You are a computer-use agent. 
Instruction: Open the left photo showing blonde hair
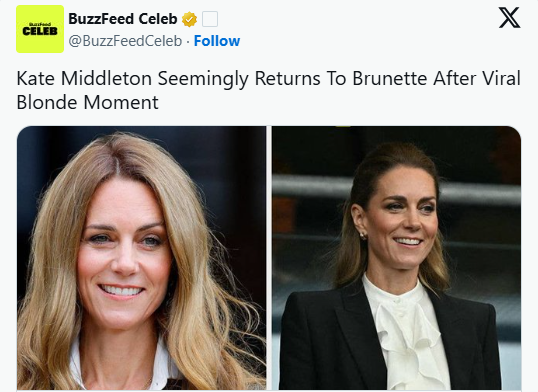141,258
